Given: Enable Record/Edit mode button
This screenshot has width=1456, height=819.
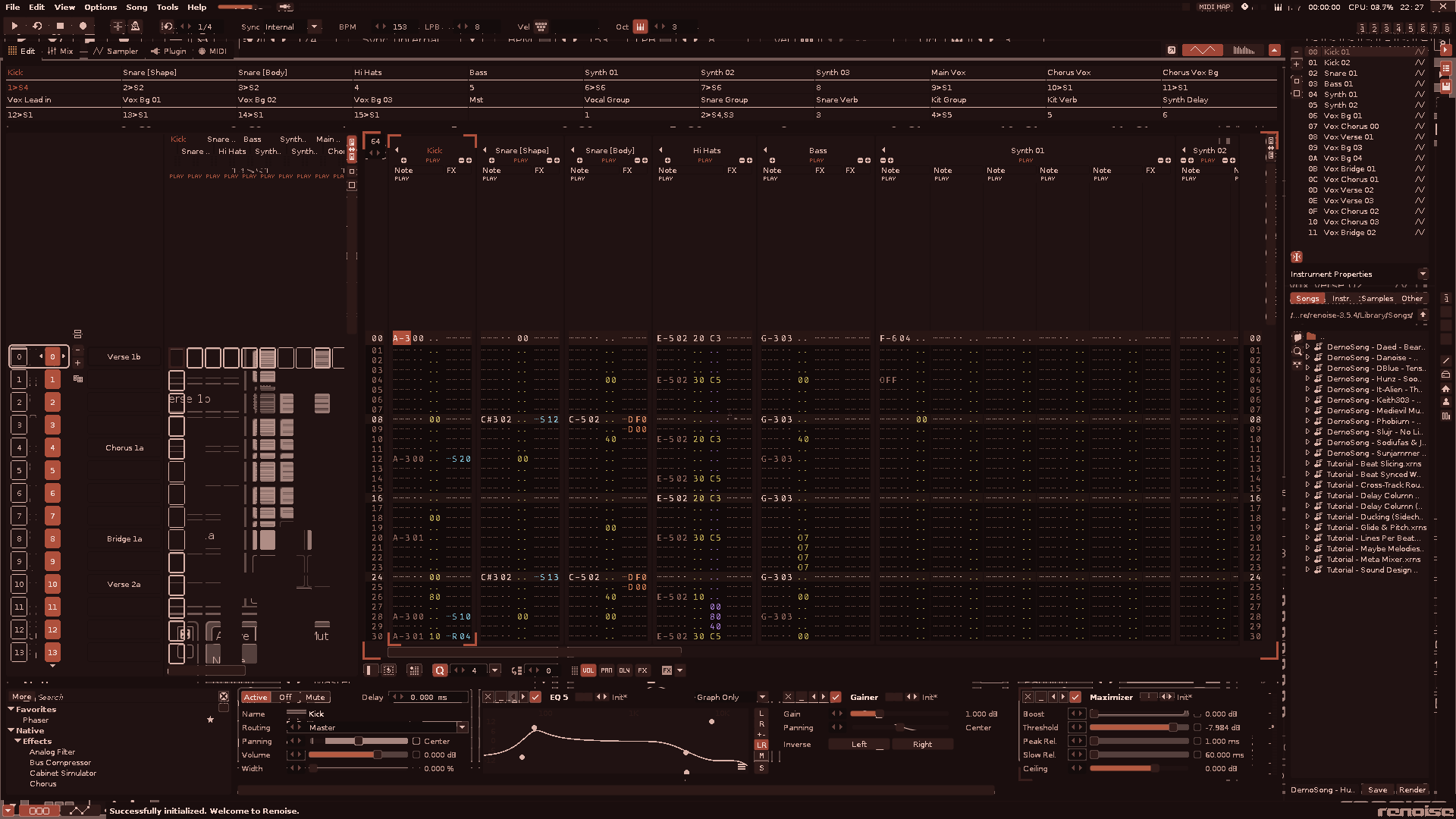Looking at the screenshot, I should (83, 26).
